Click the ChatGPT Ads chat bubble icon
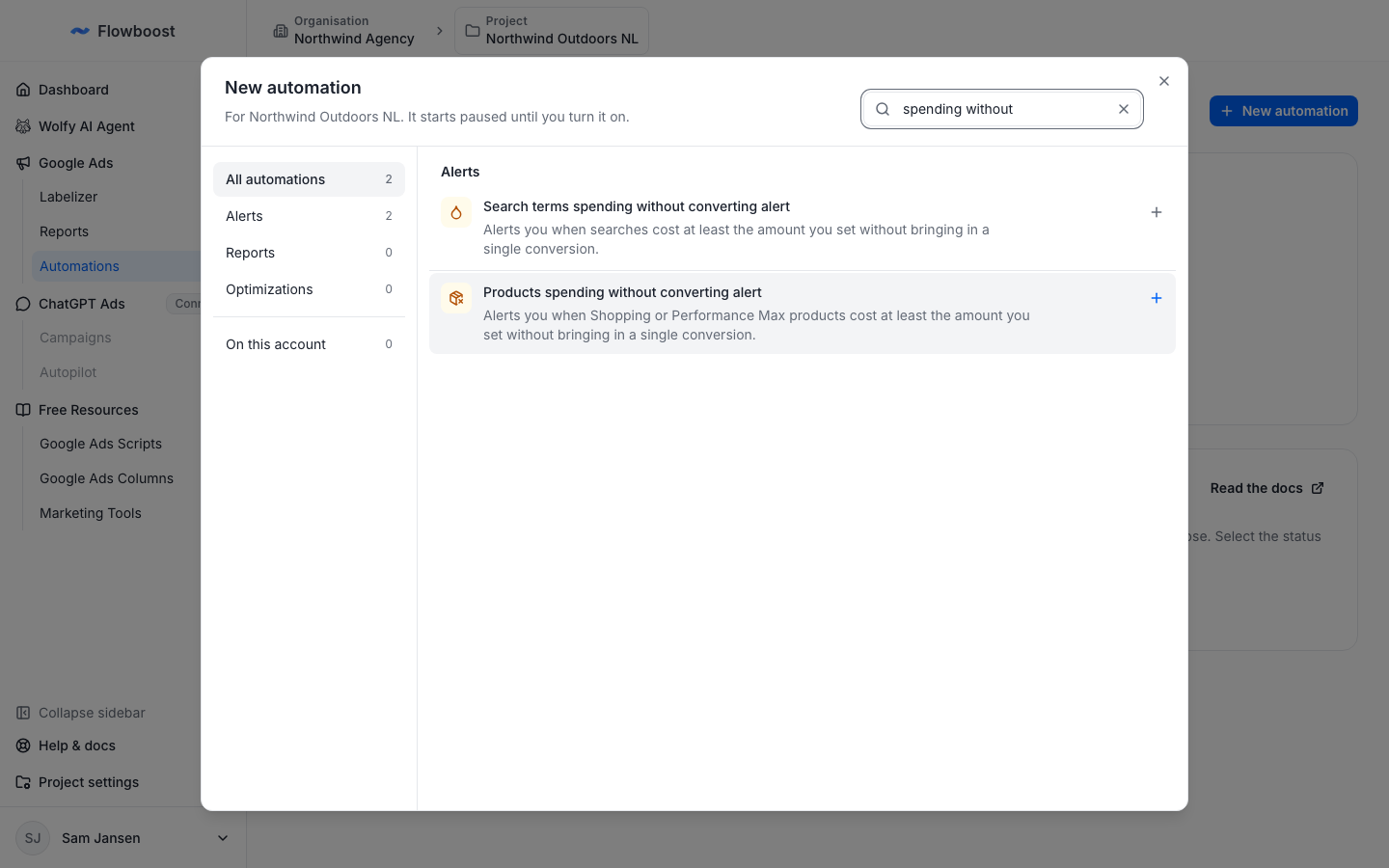 coord(23,304)
